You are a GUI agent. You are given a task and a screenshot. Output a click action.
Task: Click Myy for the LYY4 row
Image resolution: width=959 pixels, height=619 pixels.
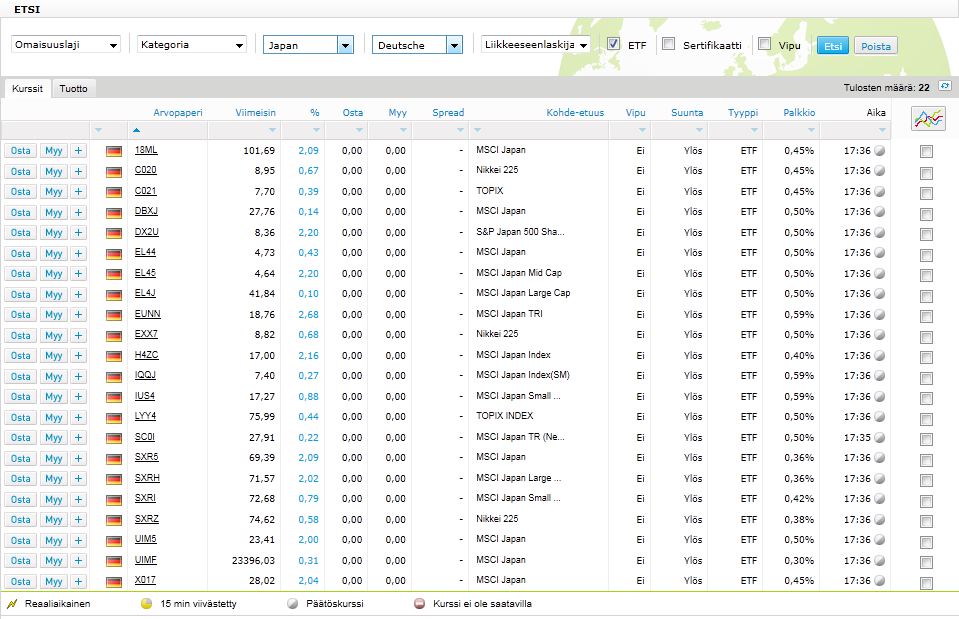coord(53,418)
